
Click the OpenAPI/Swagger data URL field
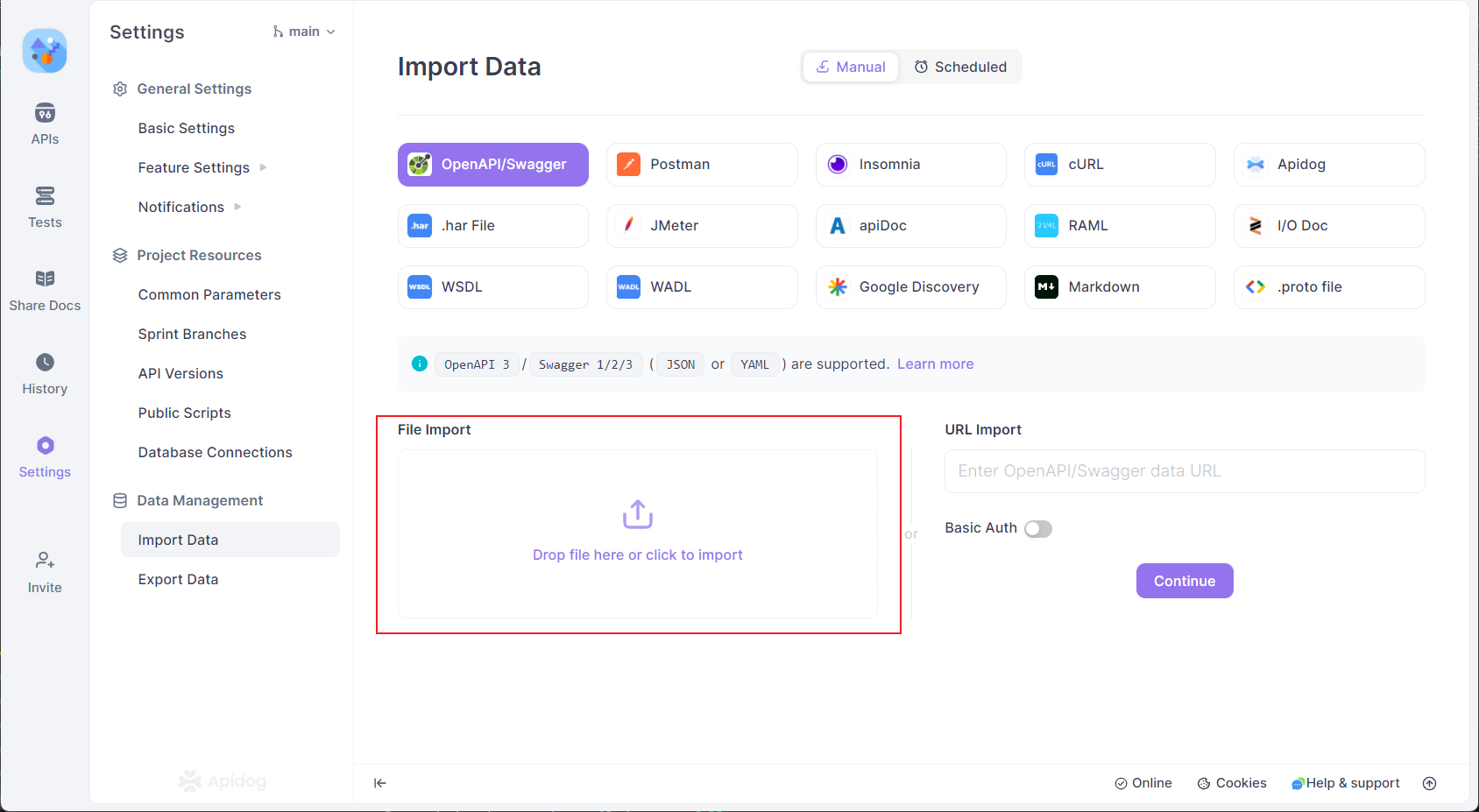(1184, 471)
